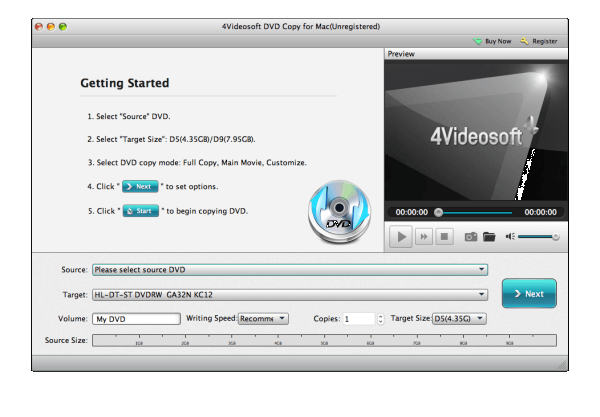Click the window resize grip corner
Screen dimensions: 600x417
click(562, 365)
